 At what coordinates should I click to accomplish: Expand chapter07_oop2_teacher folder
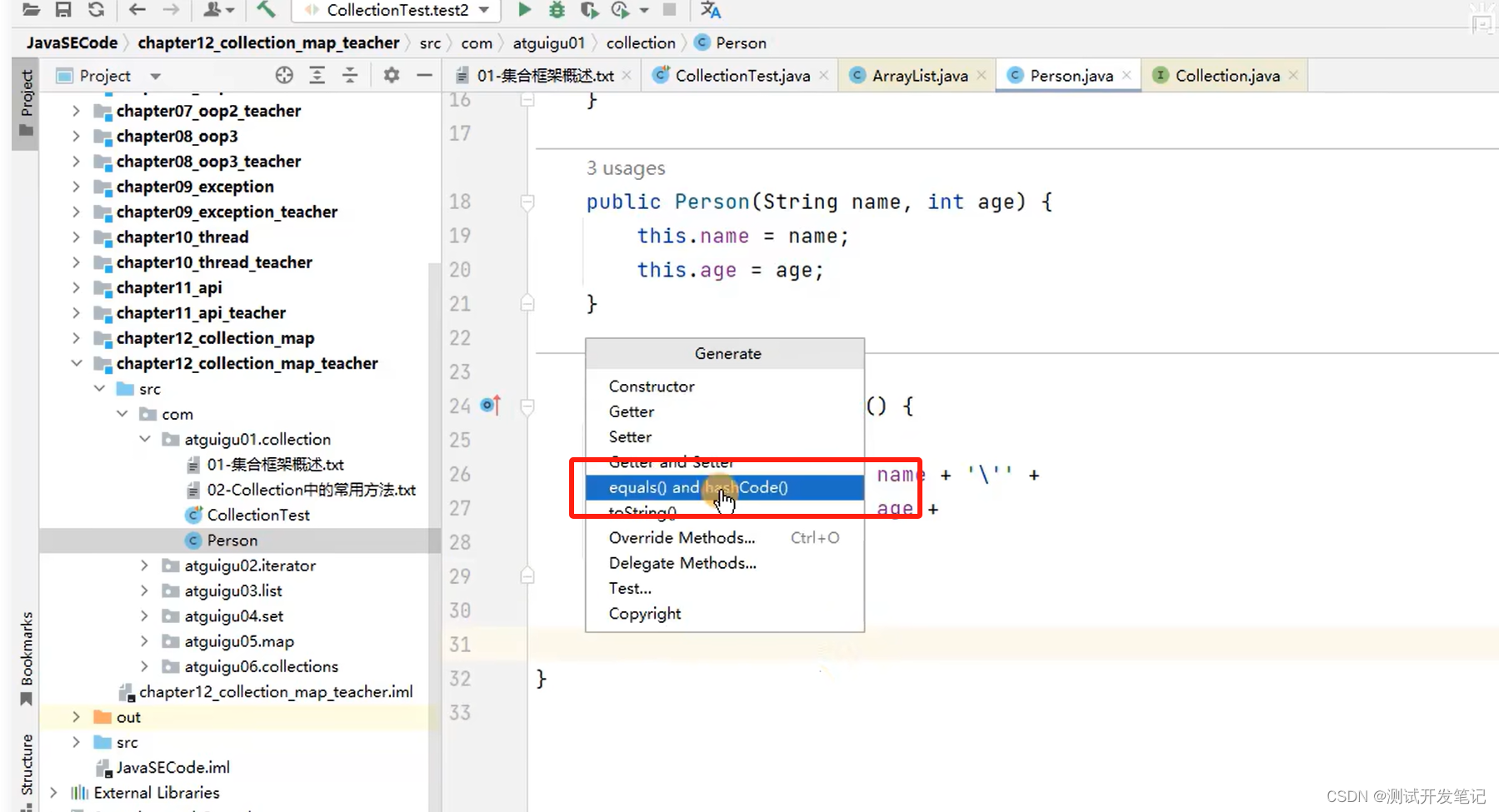point(76,111)
